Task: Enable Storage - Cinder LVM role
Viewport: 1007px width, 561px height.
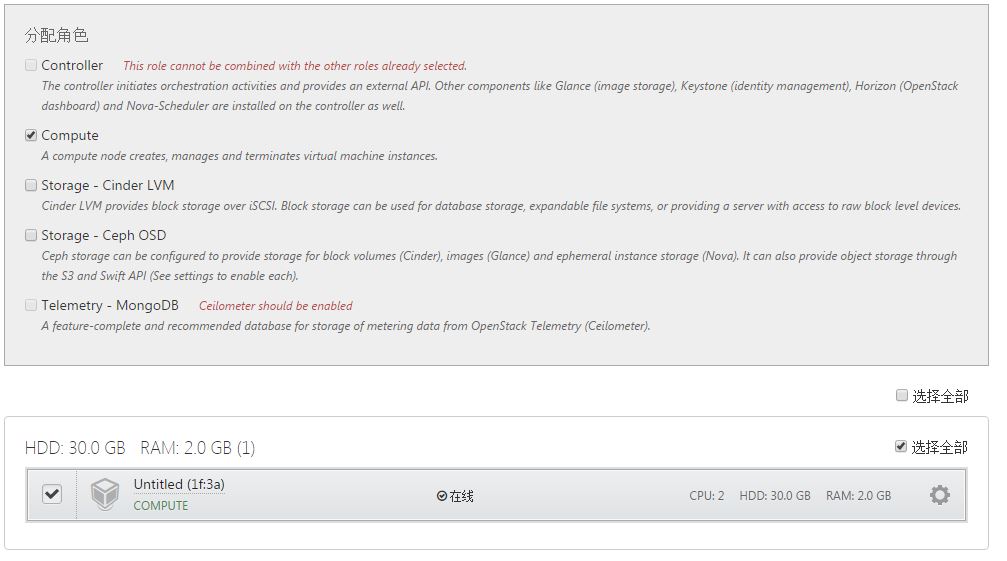Action: [x=31, y=185]
